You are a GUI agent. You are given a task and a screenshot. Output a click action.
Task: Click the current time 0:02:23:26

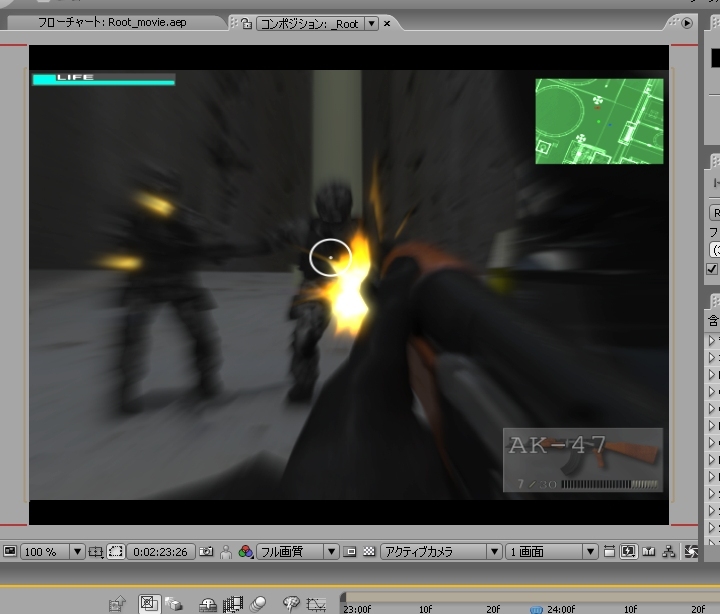pos(160,552)
